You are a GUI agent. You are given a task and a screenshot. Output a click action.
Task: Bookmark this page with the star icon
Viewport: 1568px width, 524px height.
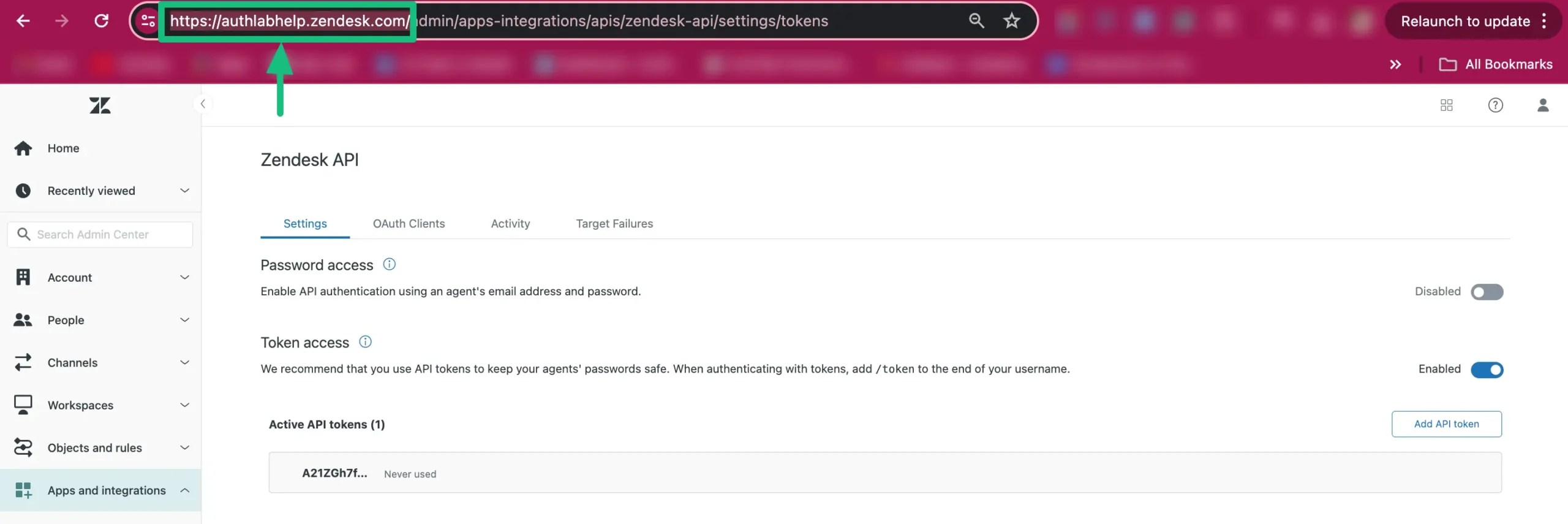[x=1012, y=21]
